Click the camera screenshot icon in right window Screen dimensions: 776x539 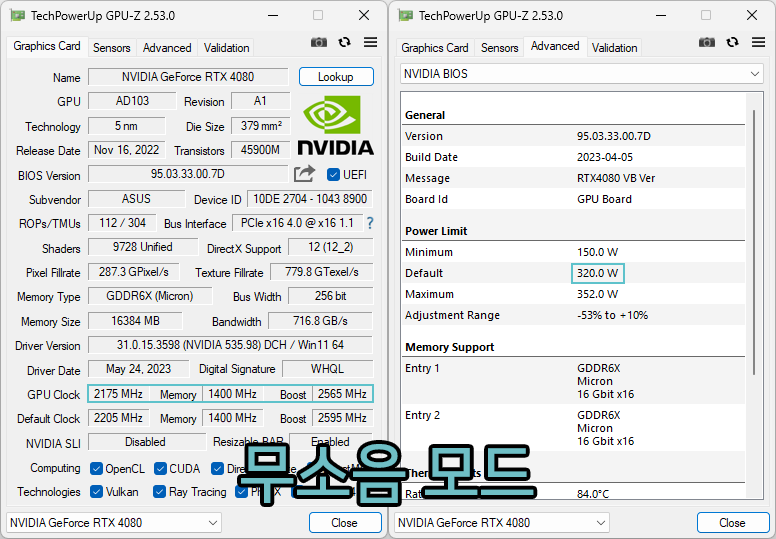coord(707,43)
